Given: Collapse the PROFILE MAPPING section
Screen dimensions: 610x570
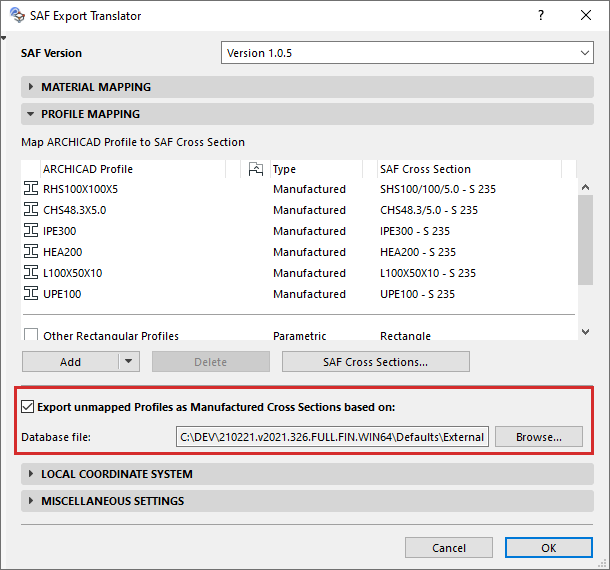Looking at the screenshot, I should pyautogui.click(x=307, y=114).
